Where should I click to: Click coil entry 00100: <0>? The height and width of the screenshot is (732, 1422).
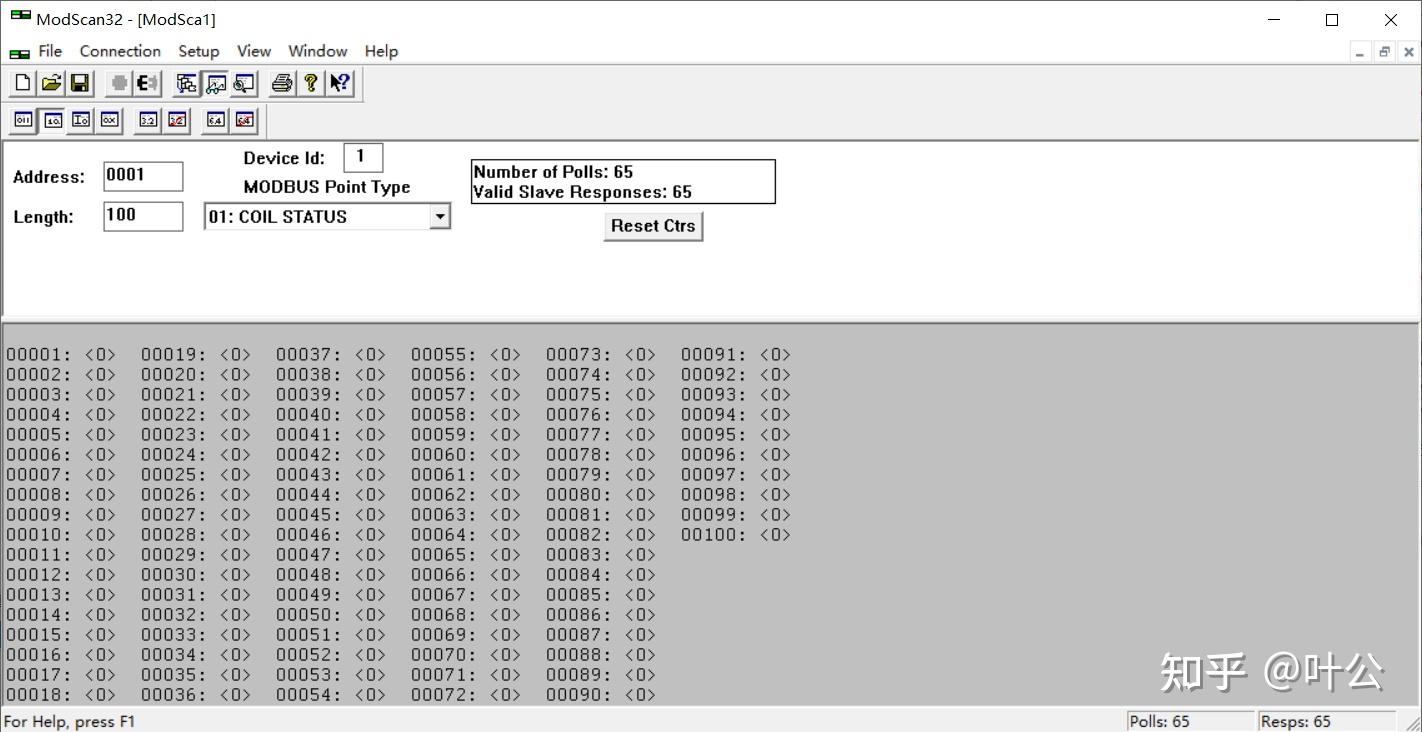pyautogui.click(x=736, y=535)
